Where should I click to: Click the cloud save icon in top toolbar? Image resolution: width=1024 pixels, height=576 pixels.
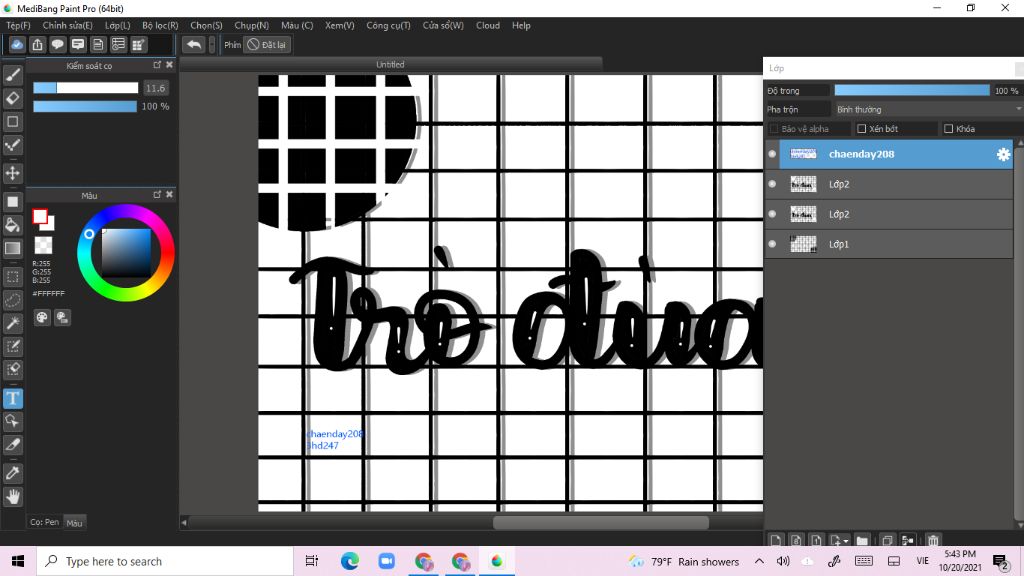pos(17,44)
